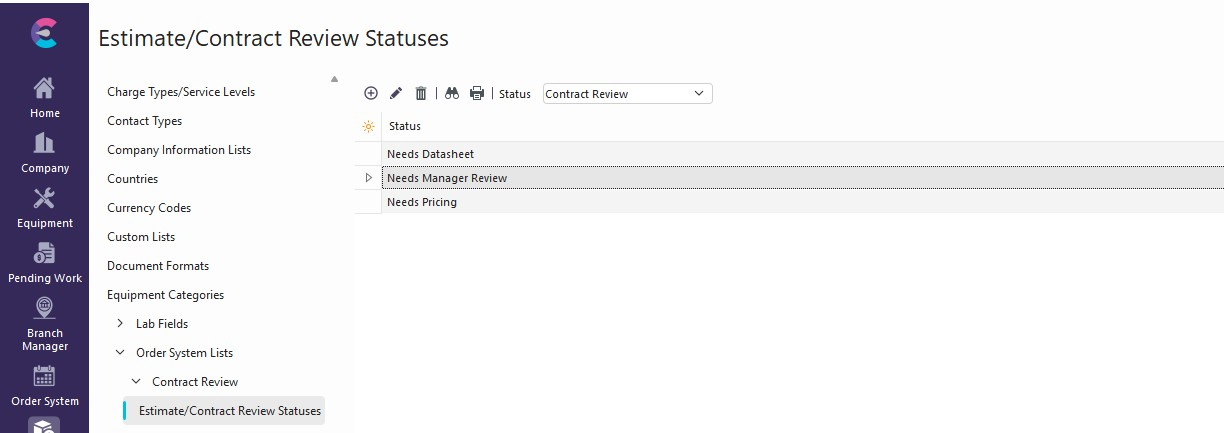Viewport: 1224px width, 433px height.
Task: Open the Currency Codes list item
Action: 149,208
